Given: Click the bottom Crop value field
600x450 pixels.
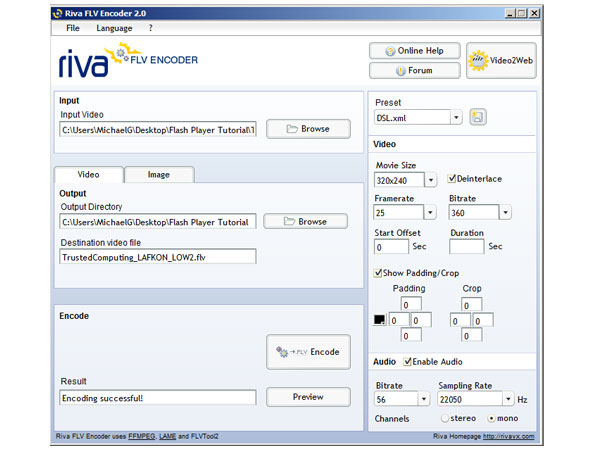Looking at the screenshot, I should coord(471,336).
